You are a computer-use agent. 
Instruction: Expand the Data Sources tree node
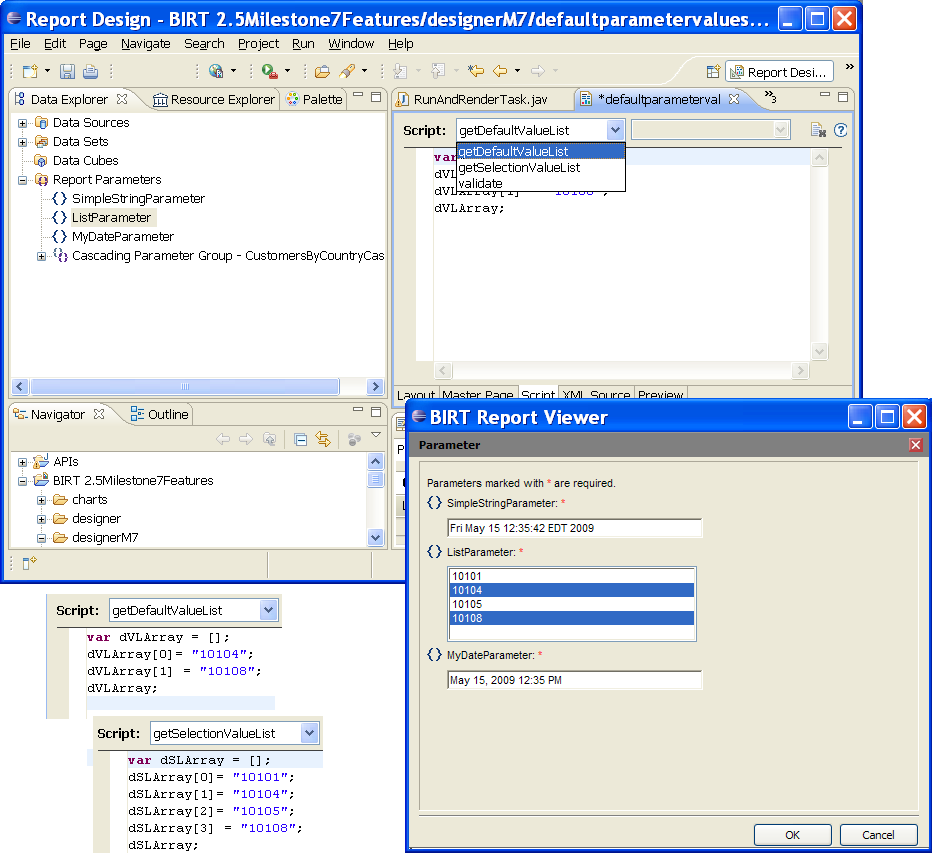[23, 123]
